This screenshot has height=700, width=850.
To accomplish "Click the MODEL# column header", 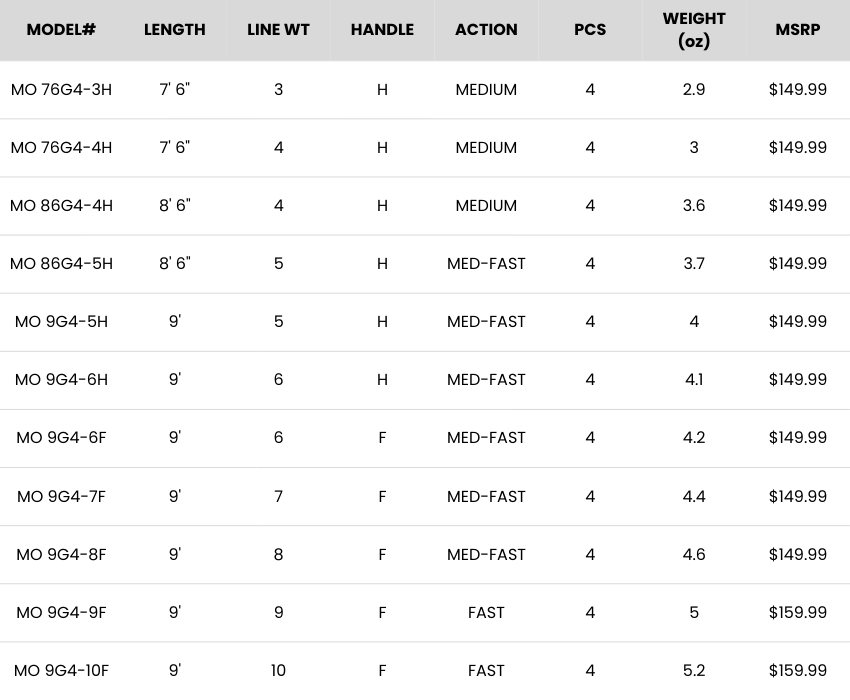I will click(61, 30).
